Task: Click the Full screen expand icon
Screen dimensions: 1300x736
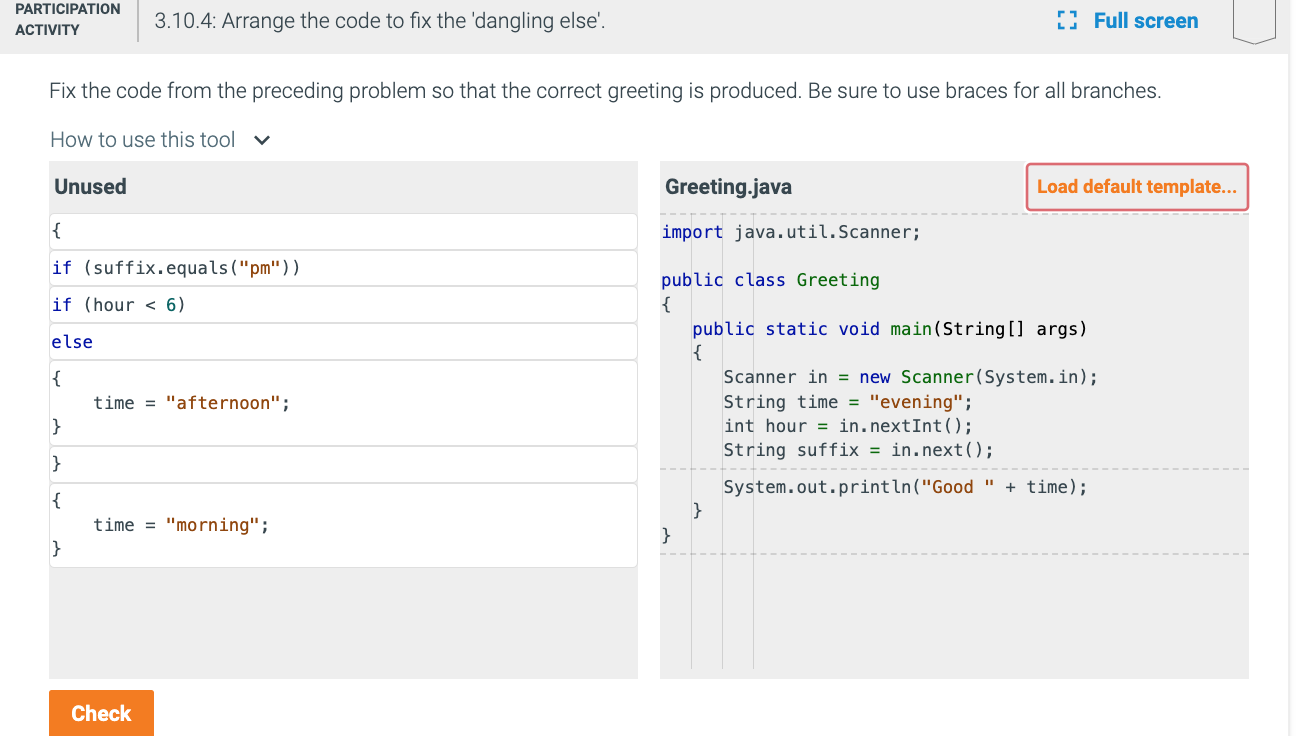Action: pos(1066,19)
